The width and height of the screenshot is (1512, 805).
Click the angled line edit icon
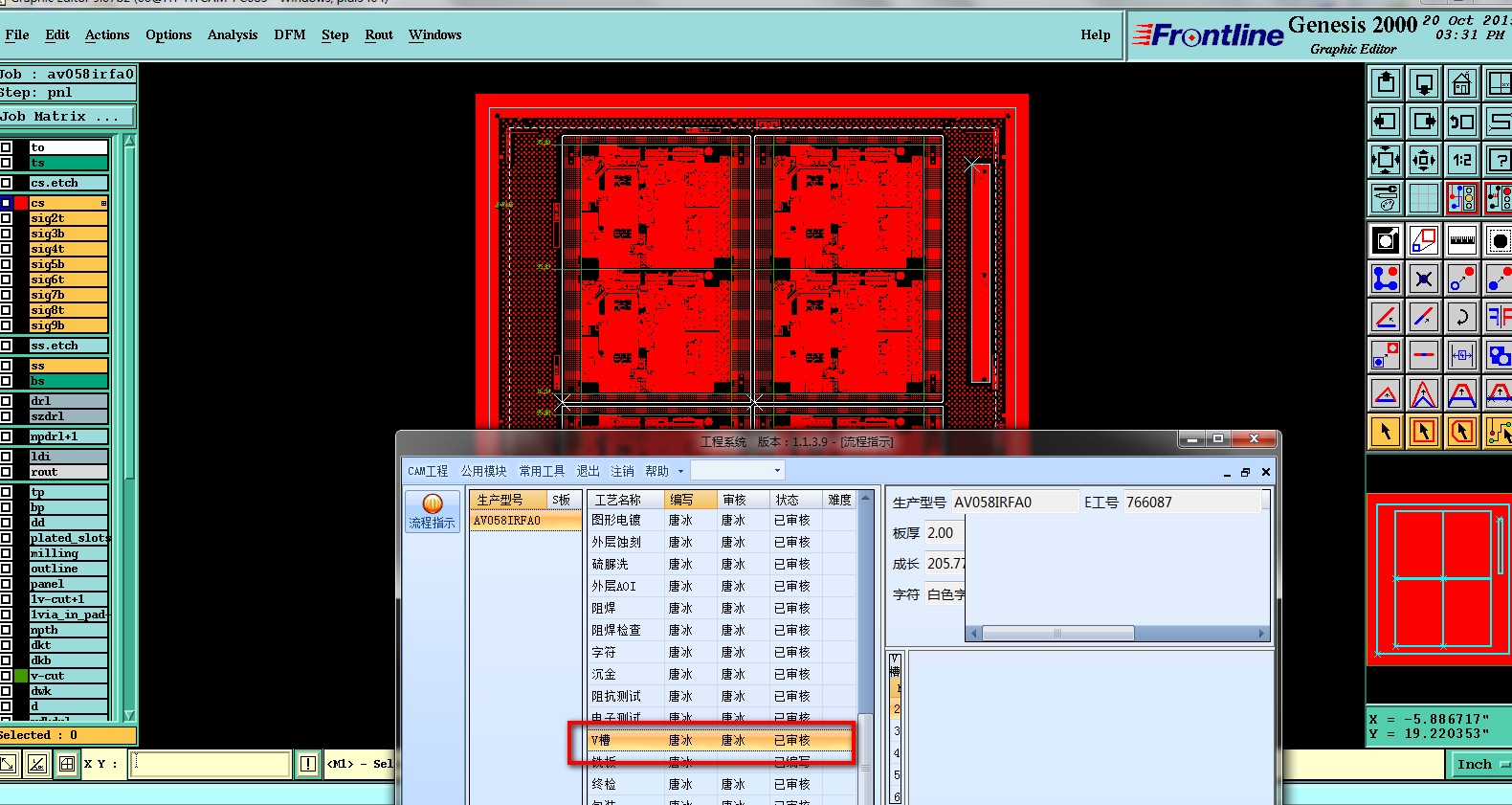coord(1386,317)
